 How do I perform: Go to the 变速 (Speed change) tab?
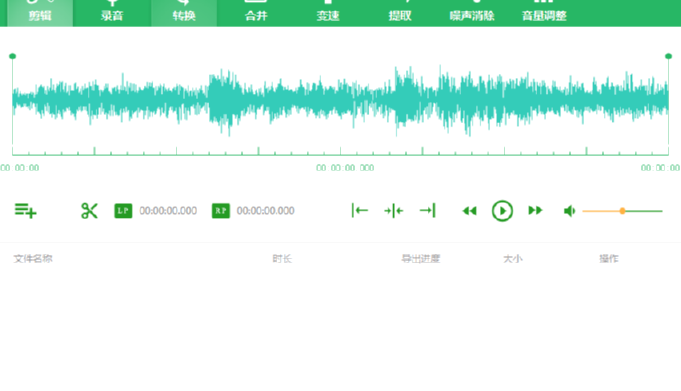(328, 13)
